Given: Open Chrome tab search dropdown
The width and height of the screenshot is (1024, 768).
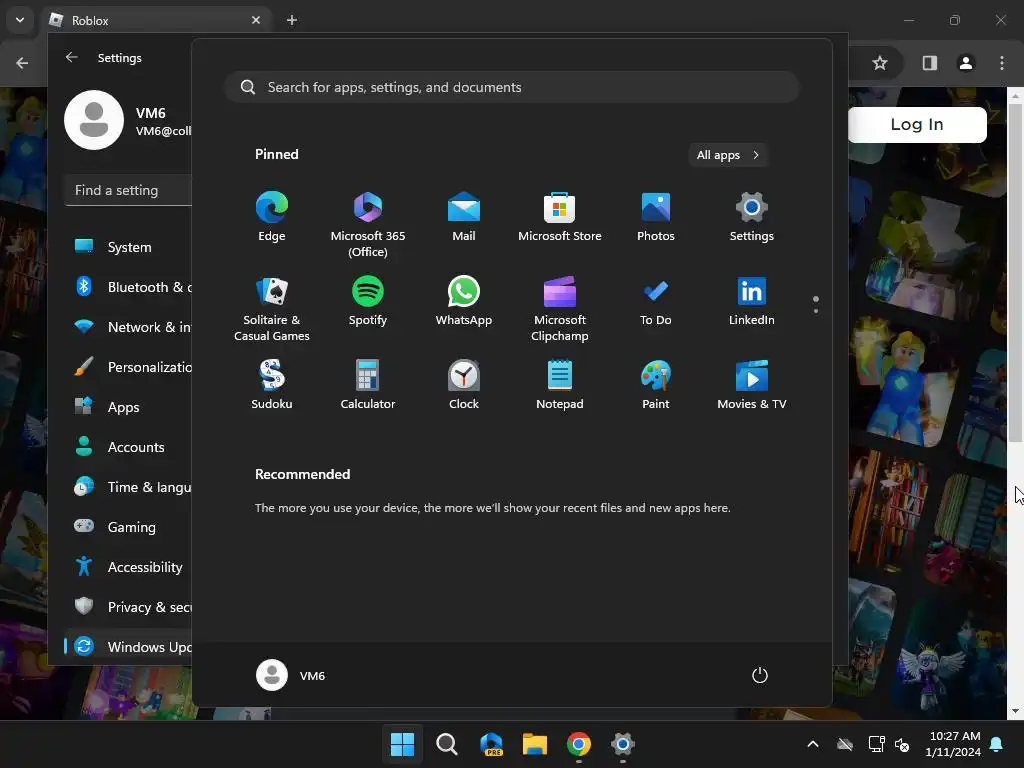Looking at the screenshot, I should click(x=20, y=20).
